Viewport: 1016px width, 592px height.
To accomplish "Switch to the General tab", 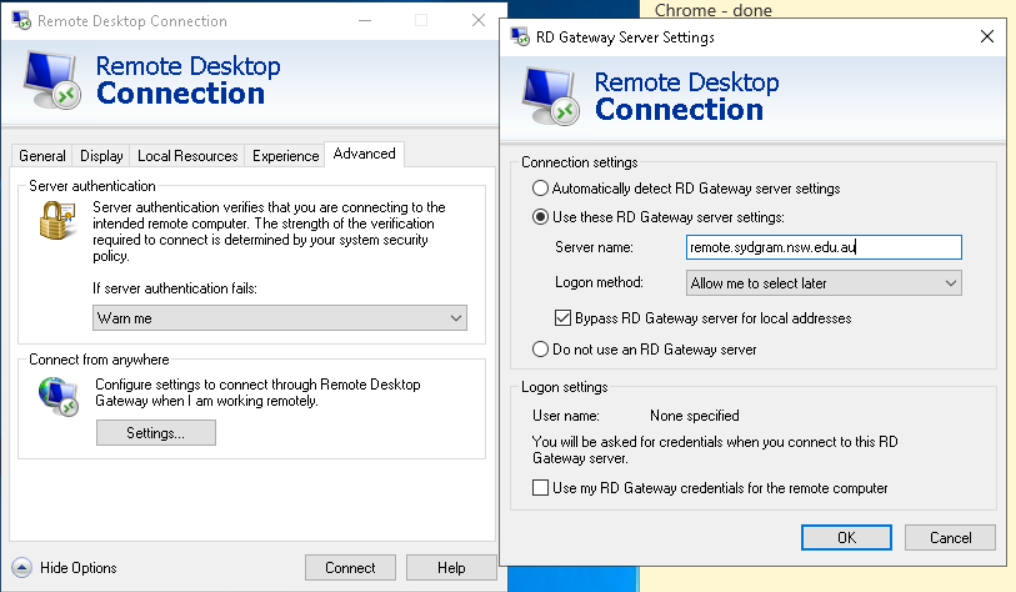I will point(42,156).
